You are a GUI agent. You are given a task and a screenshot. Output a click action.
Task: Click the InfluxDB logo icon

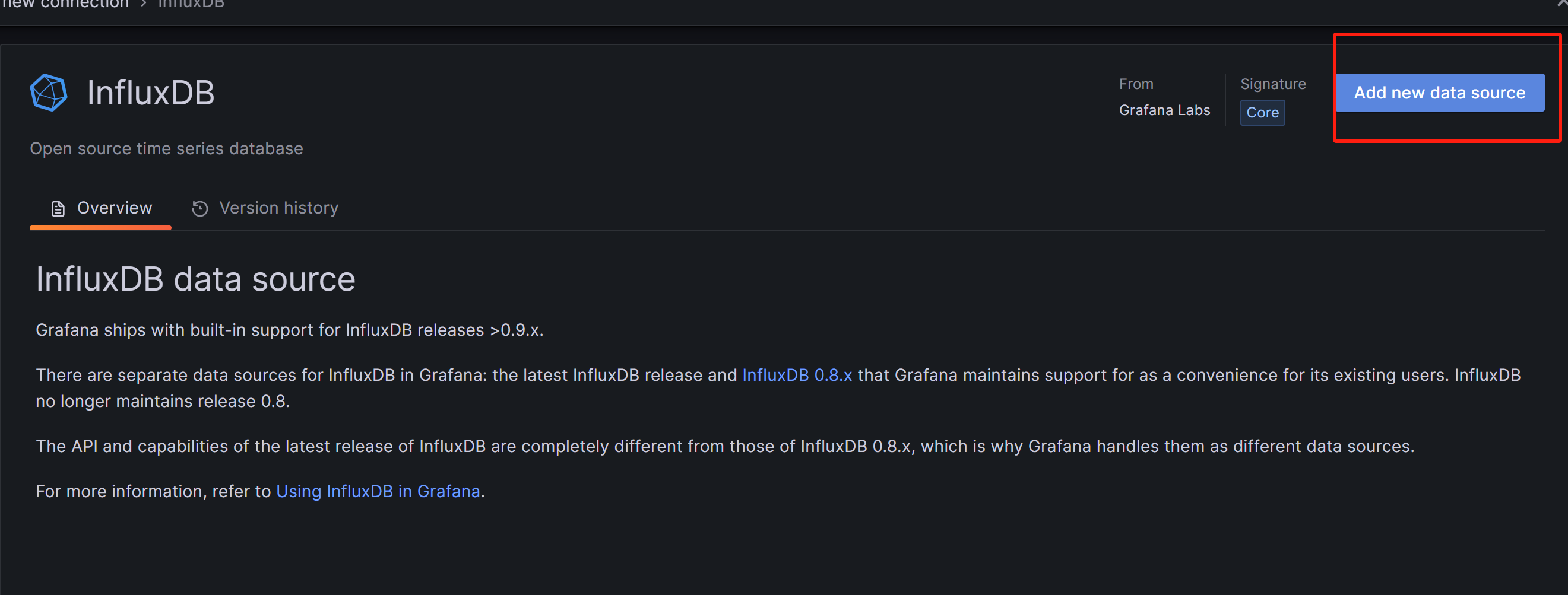(48, 93)
